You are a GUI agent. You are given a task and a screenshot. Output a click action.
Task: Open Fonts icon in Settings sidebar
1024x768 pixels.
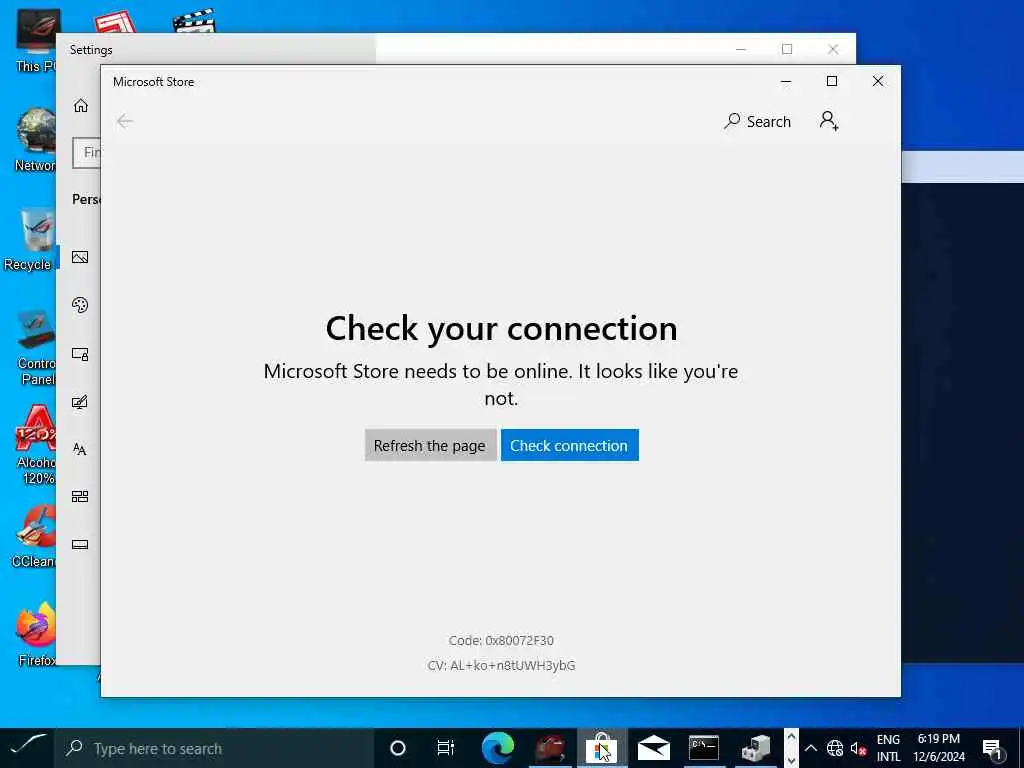click(x=80, y=449)
